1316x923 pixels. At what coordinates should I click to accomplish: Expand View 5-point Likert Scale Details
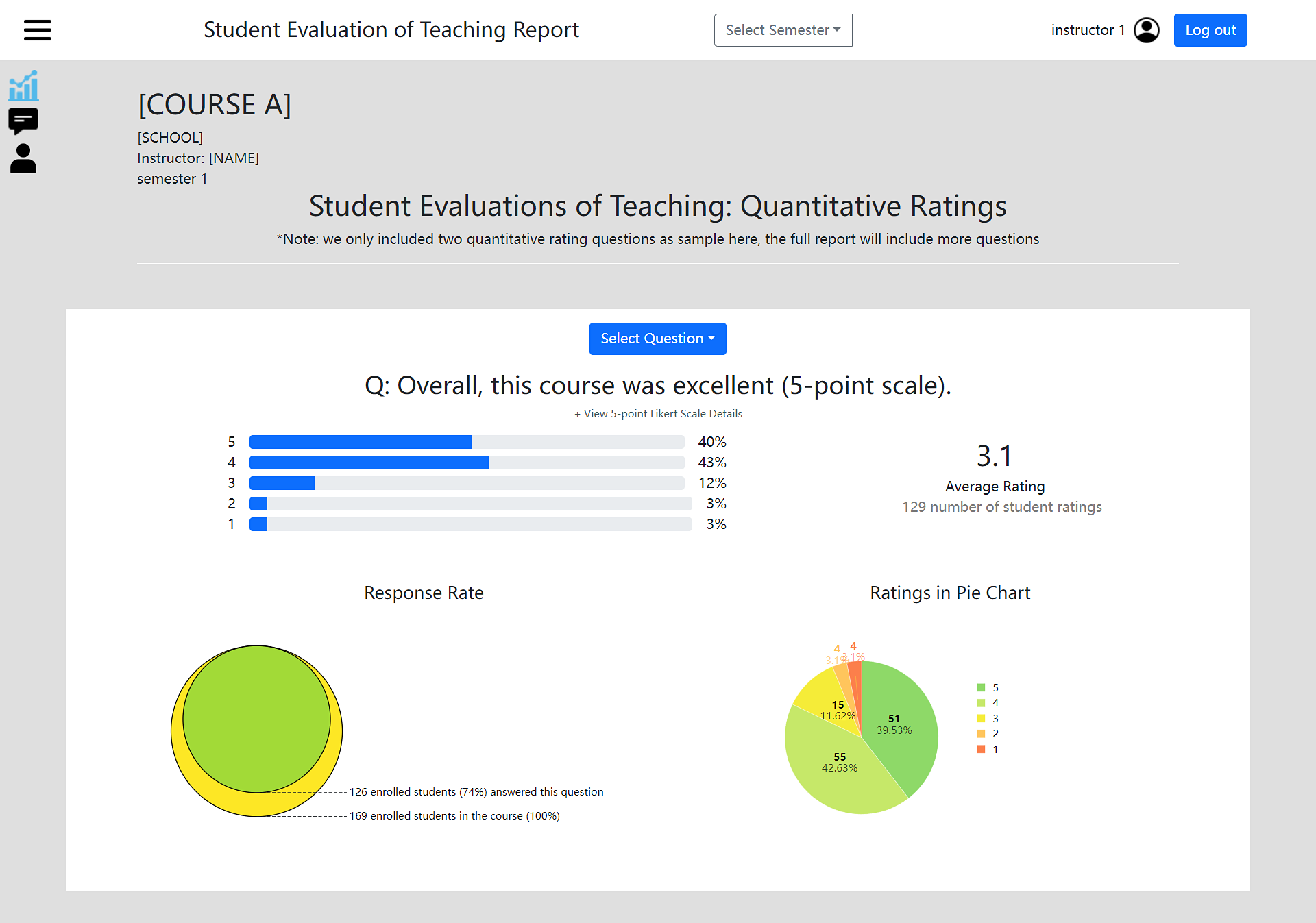coord(658,414)
